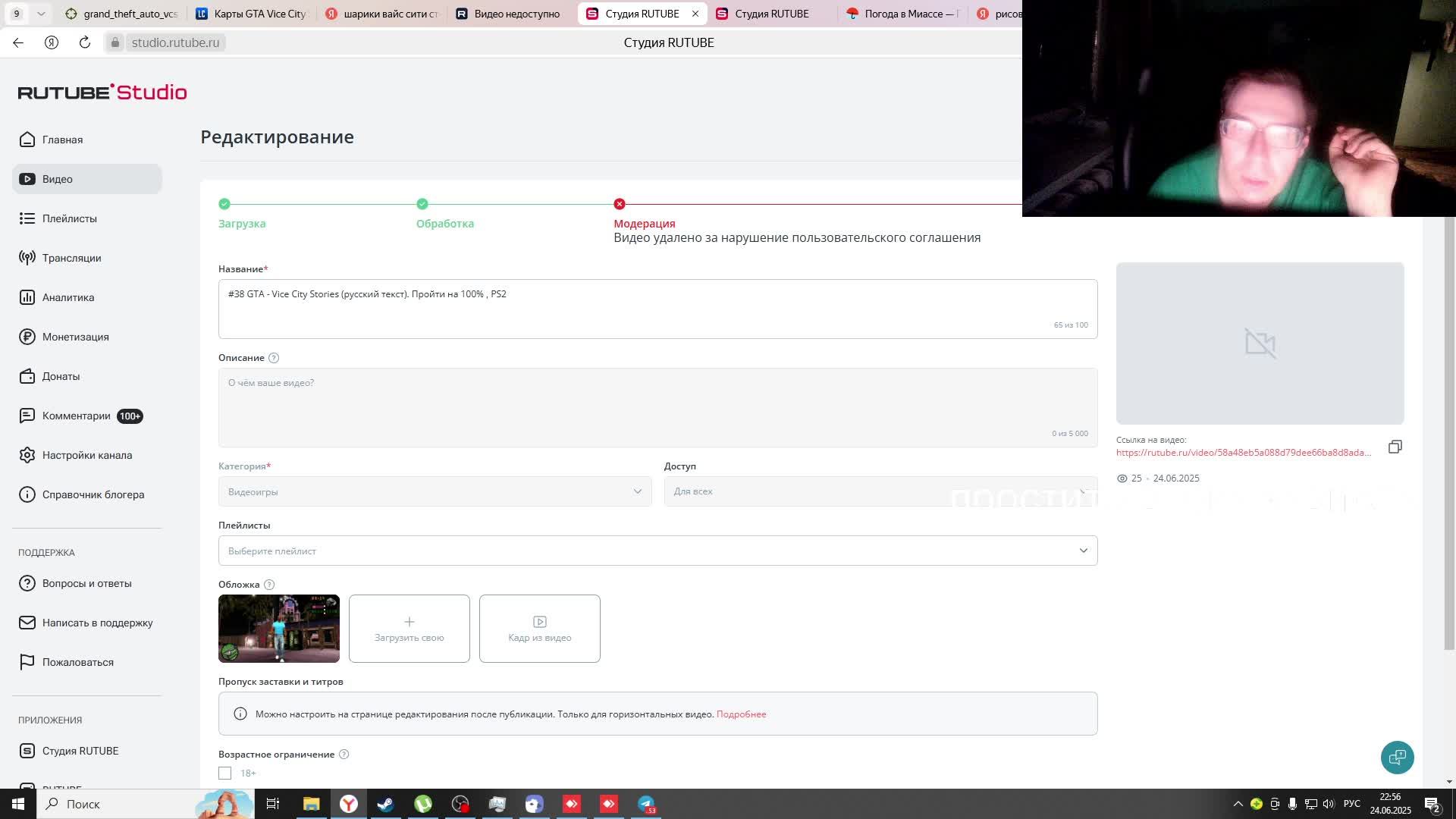
Task: Open the Выберите плейлист dropdown
Action: pyautogui.click(x=657, y=551)
